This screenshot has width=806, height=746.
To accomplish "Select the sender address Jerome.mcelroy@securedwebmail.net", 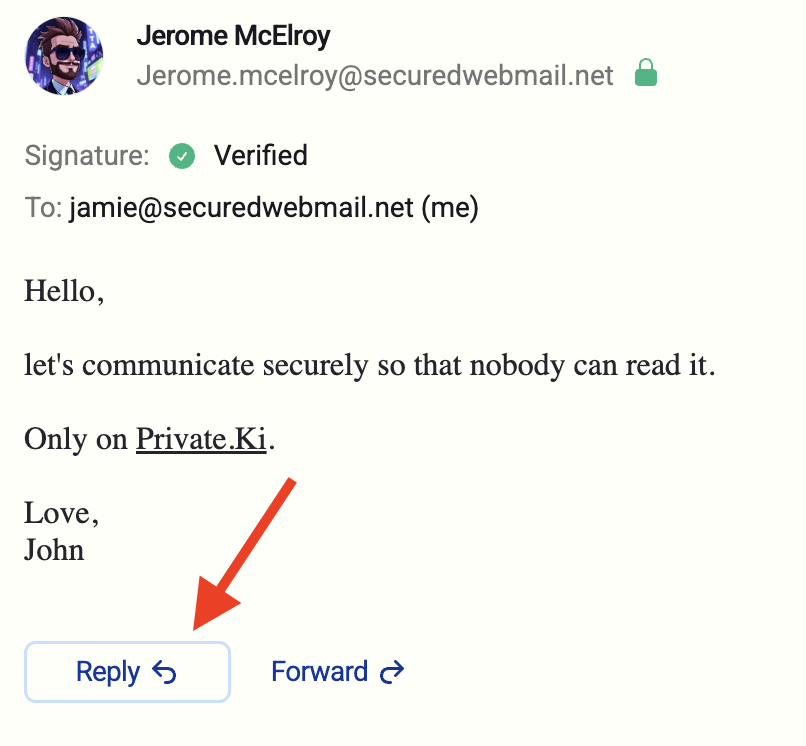I will click(374, 75).
